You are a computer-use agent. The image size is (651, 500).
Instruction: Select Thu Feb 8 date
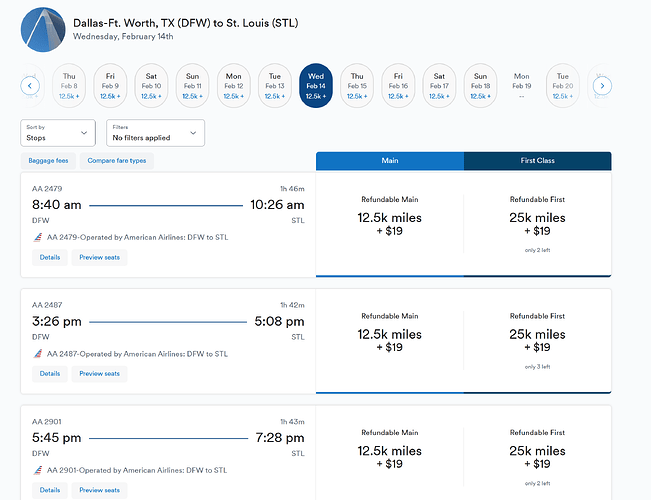(x=69, y=86)
